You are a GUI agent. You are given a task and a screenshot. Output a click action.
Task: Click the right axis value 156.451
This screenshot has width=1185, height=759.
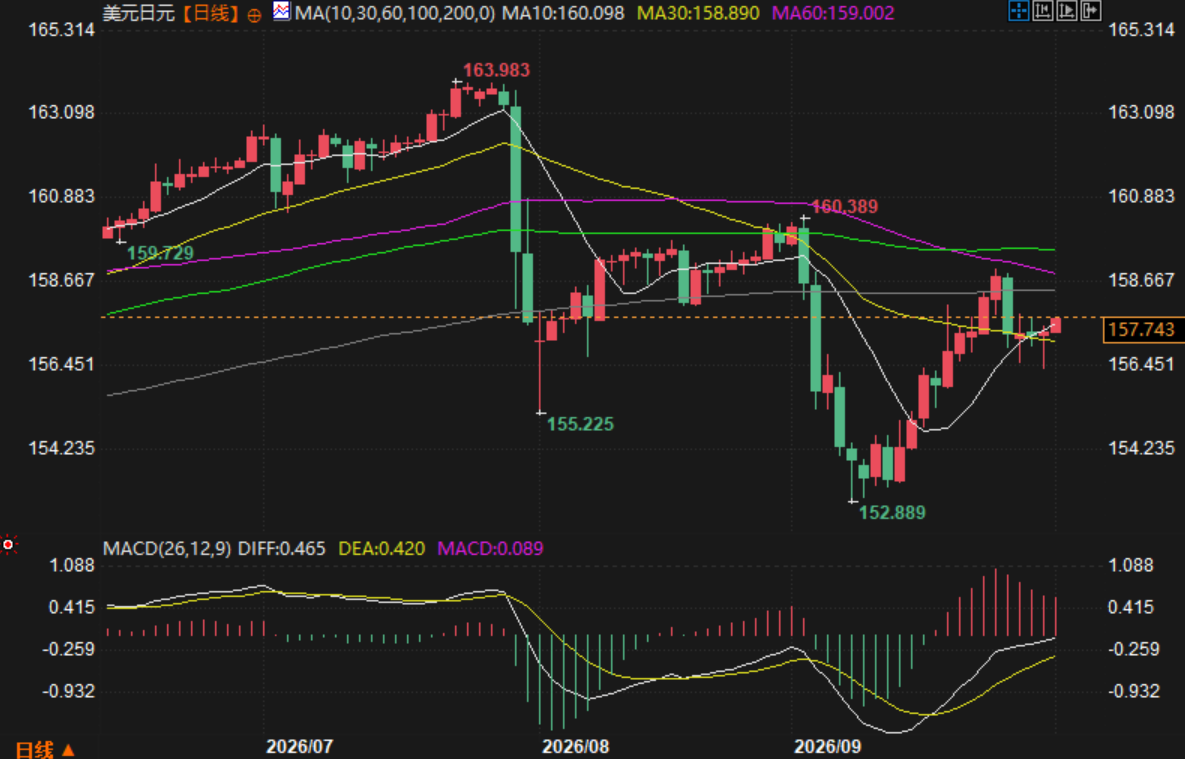1141,364
